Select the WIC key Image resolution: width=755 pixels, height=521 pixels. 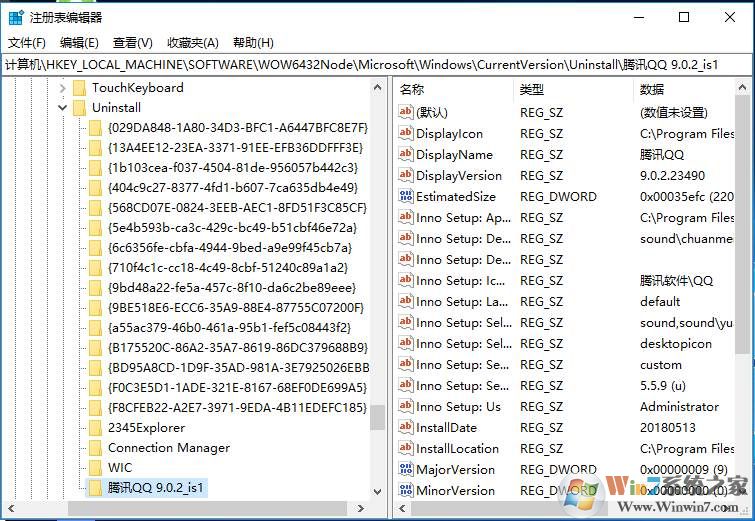[x=120, y=468]
